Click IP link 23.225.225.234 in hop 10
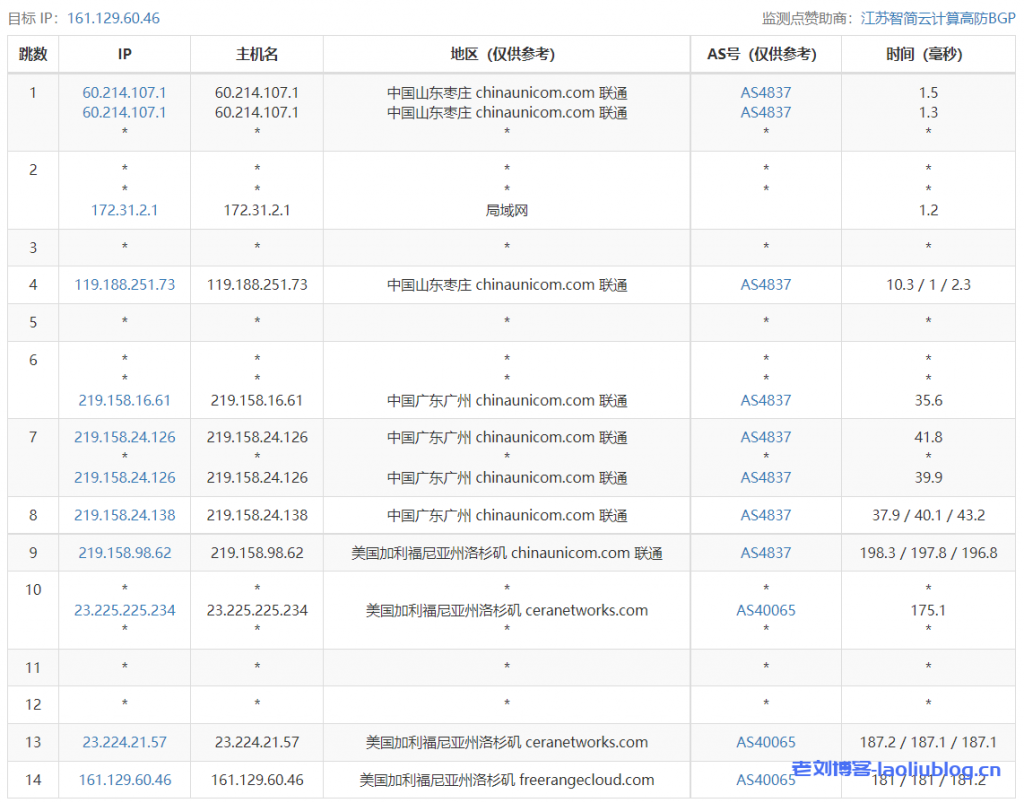 pyautogui.click(x=124, y=610)
